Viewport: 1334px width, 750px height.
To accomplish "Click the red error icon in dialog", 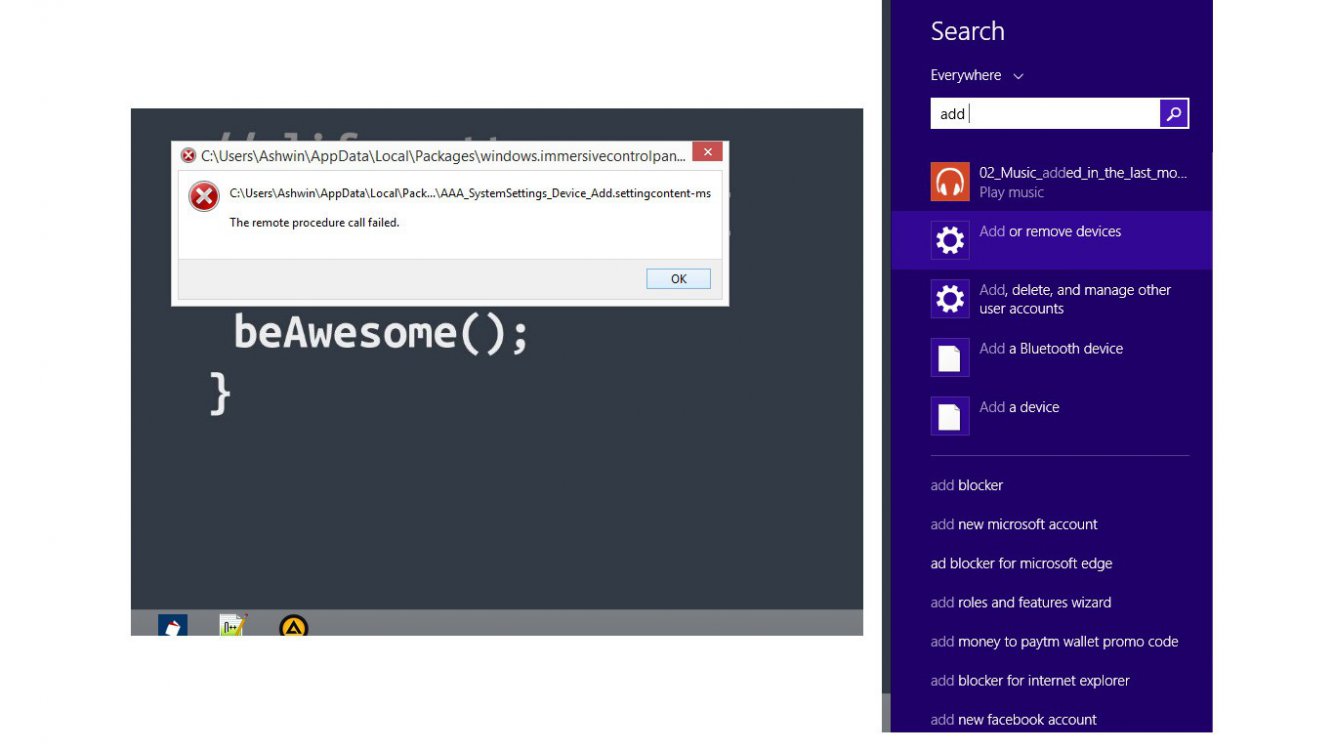I will click(204, 197).
